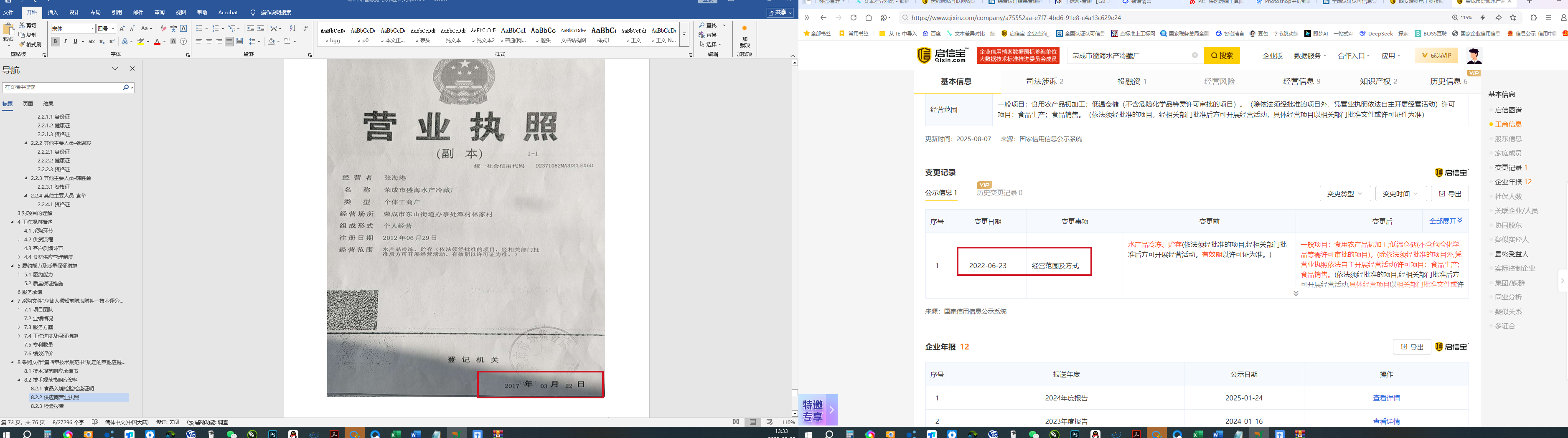Click the 共享 button in Word
This screenshot has width=1568, height=438.
tap(780, 12)
